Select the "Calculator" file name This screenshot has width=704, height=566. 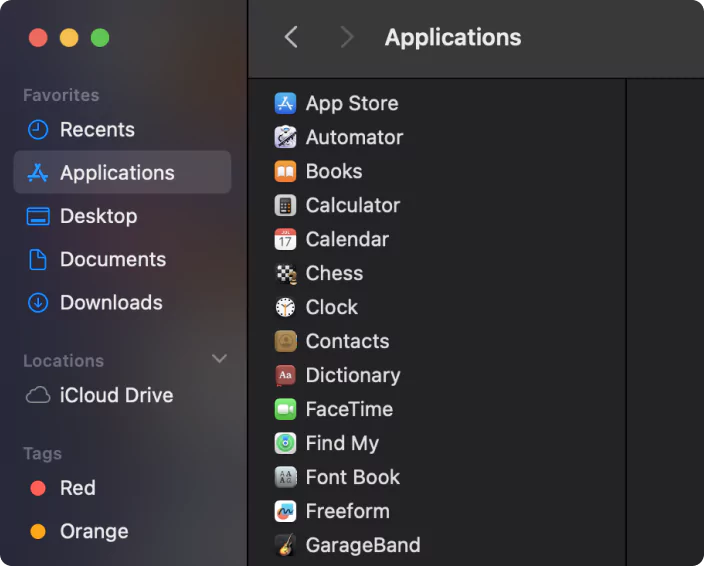353,205
